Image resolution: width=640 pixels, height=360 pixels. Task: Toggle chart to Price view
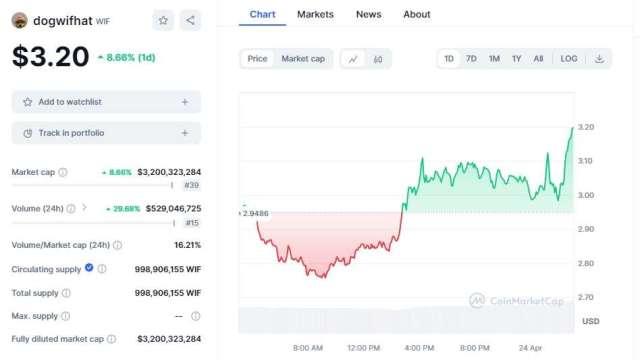coord(257,59)
